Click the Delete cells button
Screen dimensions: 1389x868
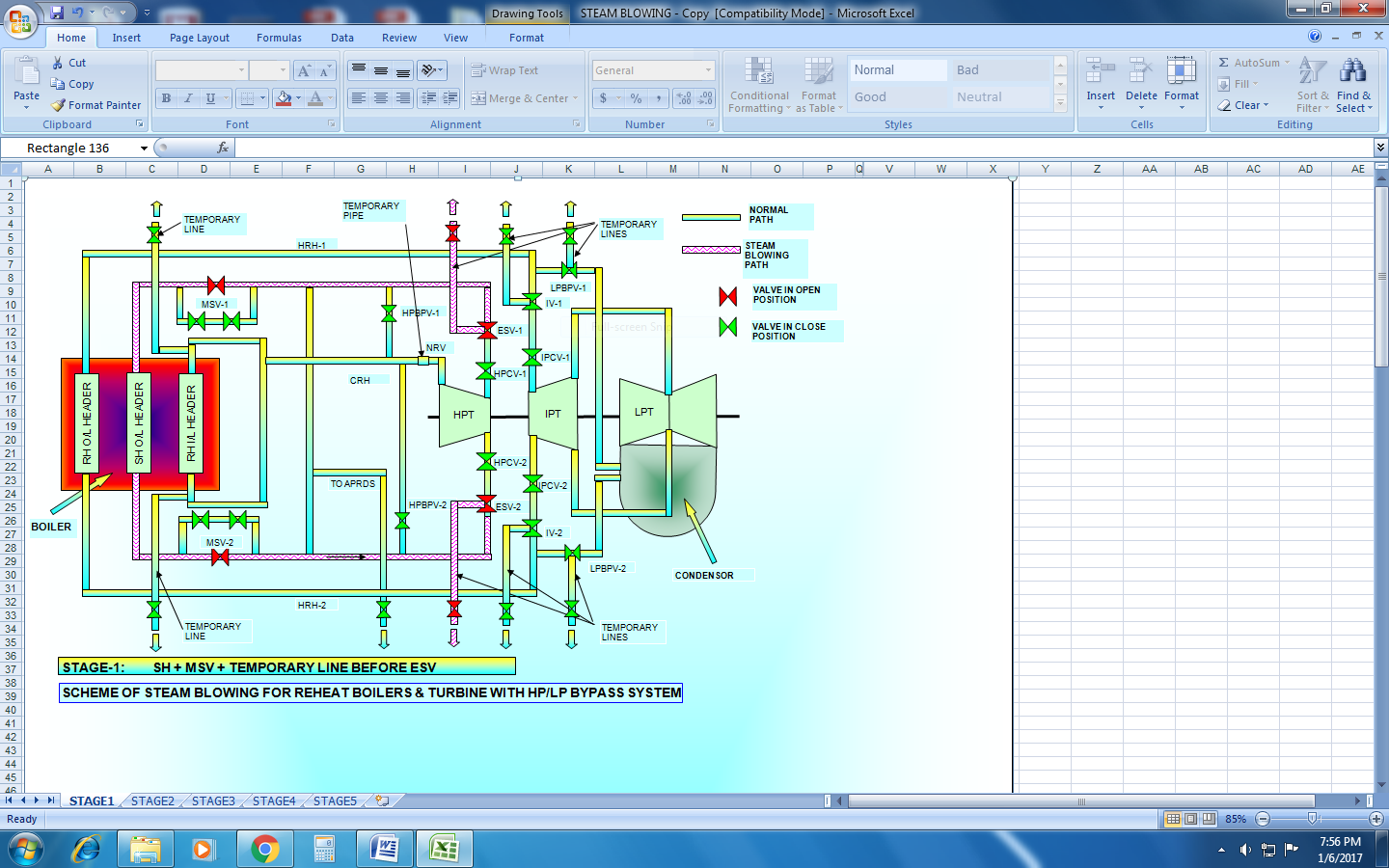point(1141,85)
